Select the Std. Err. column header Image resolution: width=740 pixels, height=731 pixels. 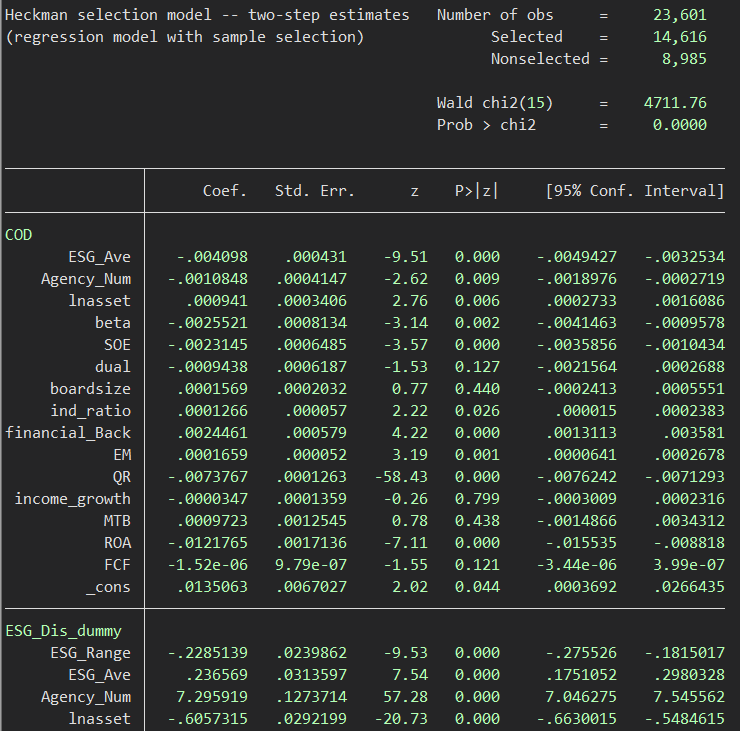click(x=315, y=191)
